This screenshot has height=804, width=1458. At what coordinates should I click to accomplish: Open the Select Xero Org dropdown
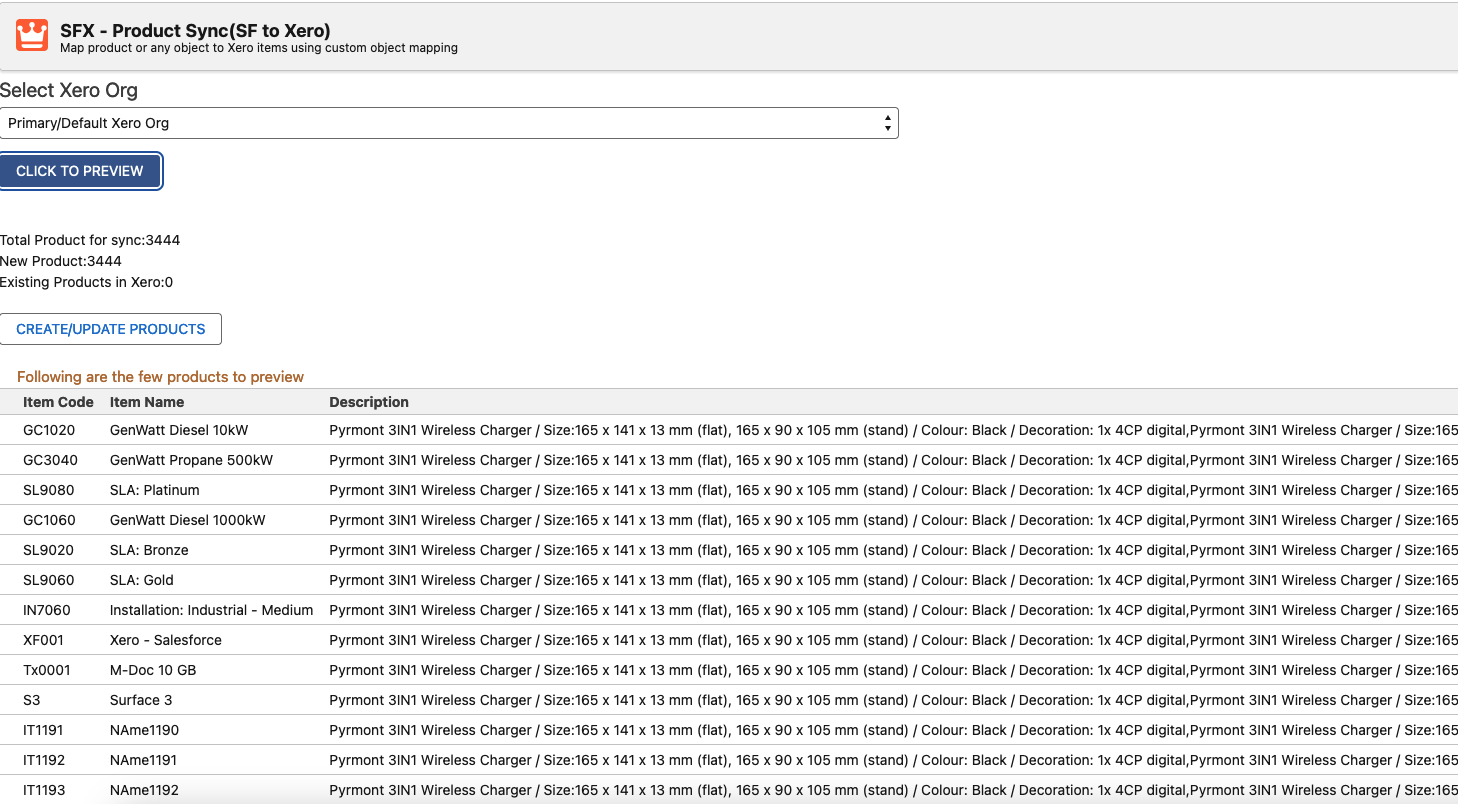[448, 123]
